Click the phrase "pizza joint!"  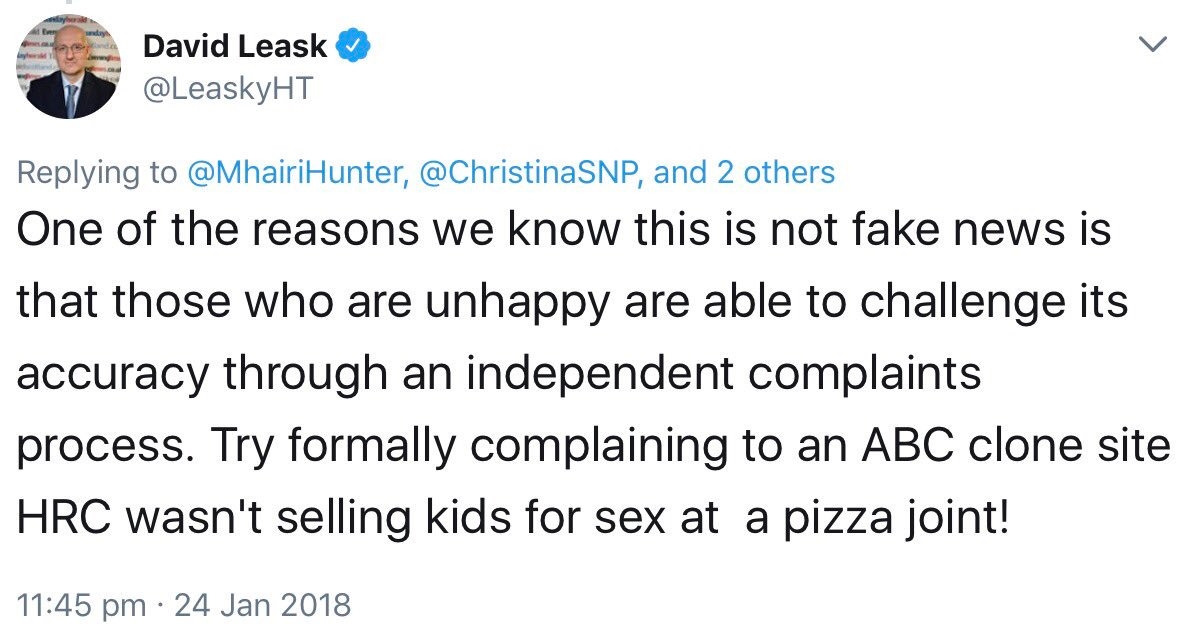[896, 519]
